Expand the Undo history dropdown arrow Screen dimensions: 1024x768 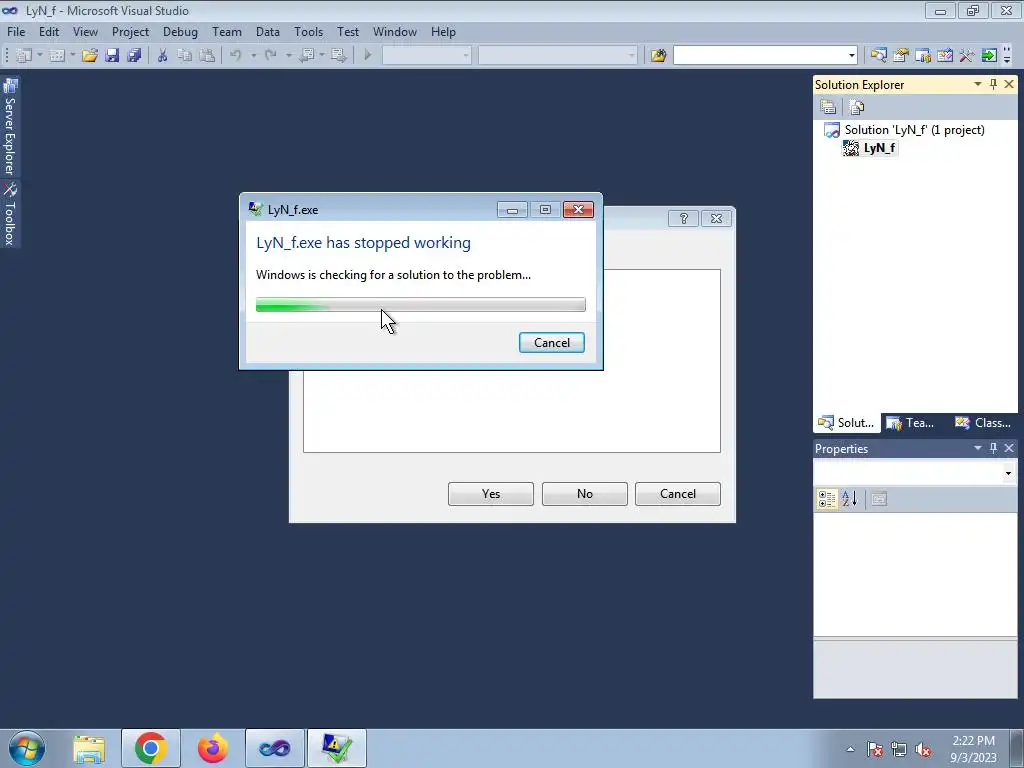coord(253,56)
